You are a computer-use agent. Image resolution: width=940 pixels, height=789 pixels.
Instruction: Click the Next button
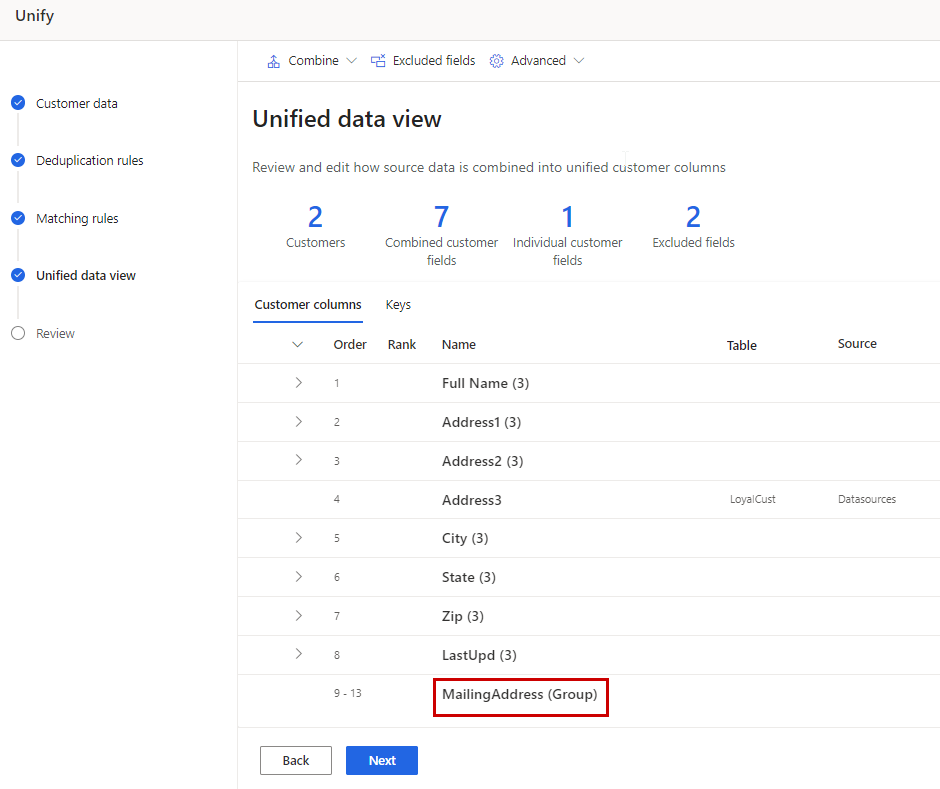coord(381,760)
